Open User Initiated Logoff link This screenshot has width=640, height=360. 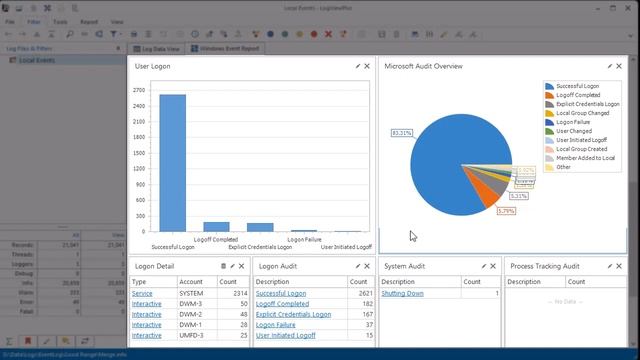[x=286, y=335]
